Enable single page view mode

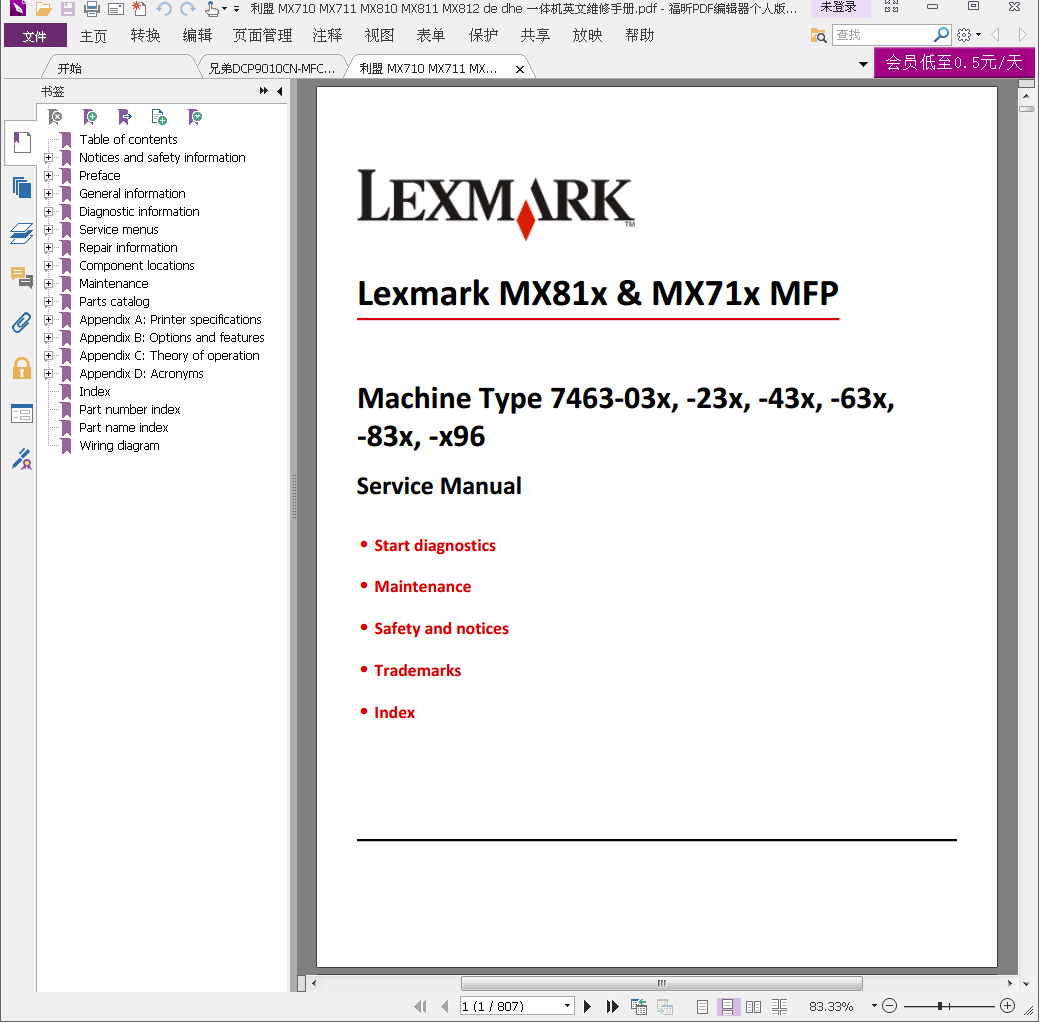702,1007
